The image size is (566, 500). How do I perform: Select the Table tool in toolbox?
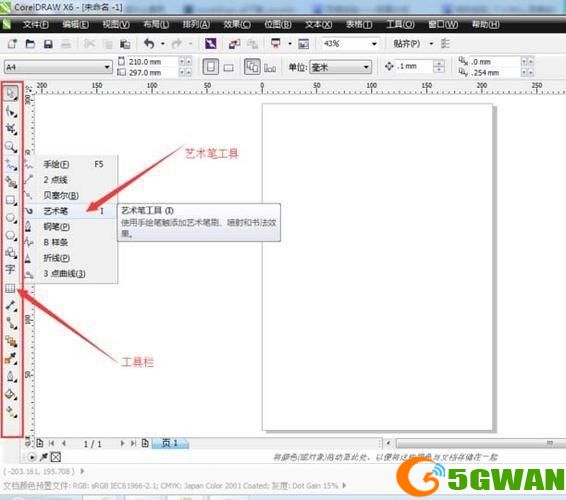(x=10, y=288)
